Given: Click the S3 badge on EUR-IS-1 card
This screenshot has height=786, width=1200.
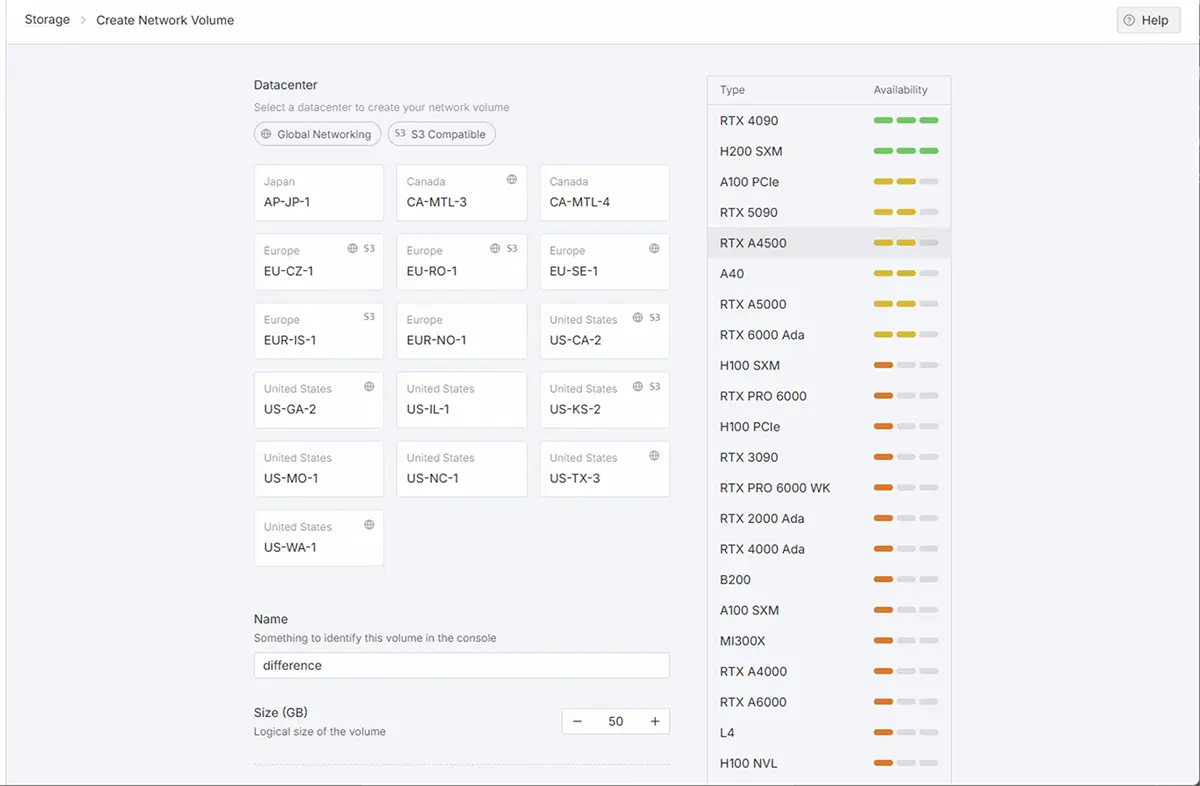Looking at the screenshot, I should (369, 317).
